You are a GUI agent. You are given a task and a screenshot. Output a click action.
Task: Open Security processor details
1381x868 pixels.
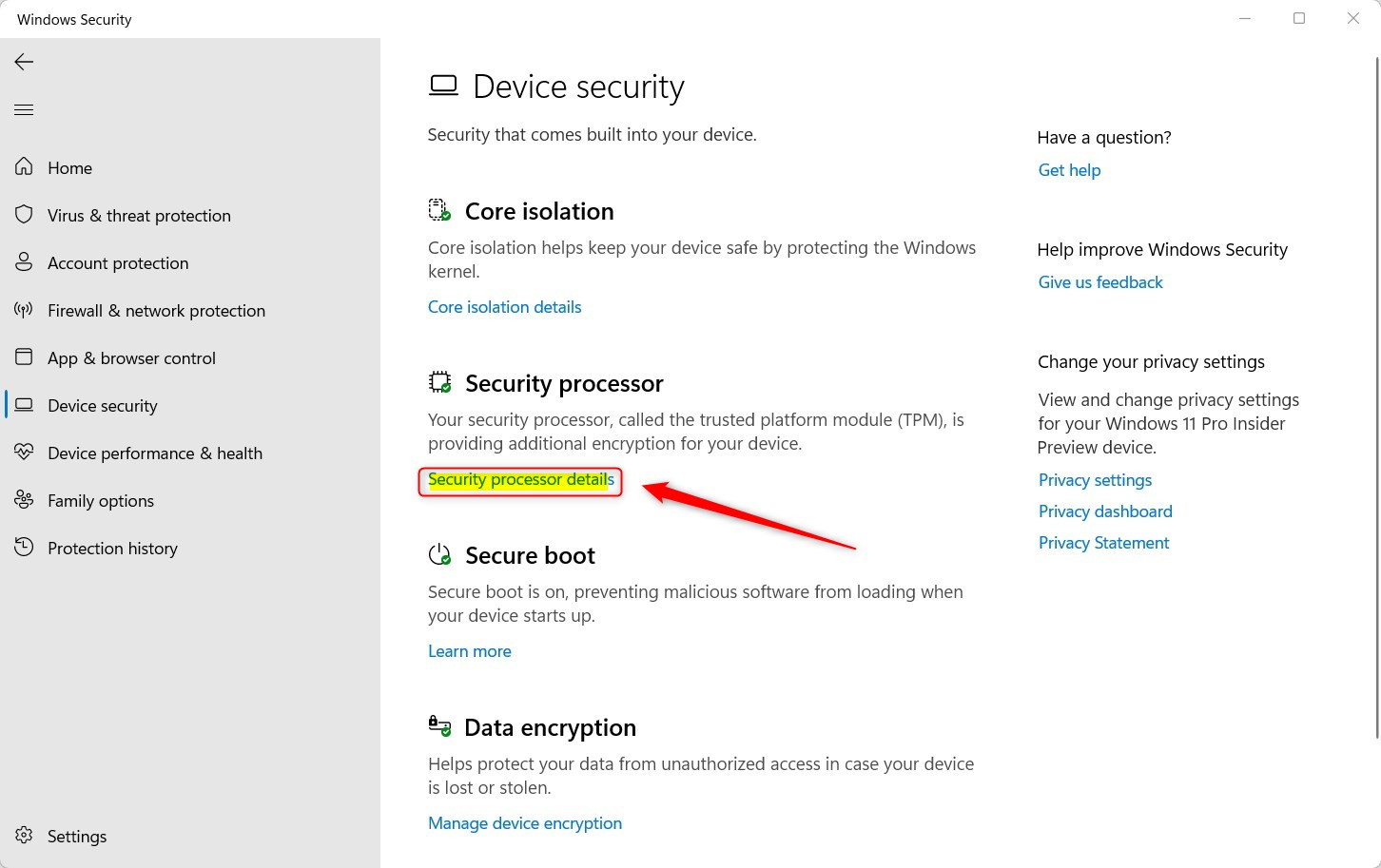coord(519,480)
